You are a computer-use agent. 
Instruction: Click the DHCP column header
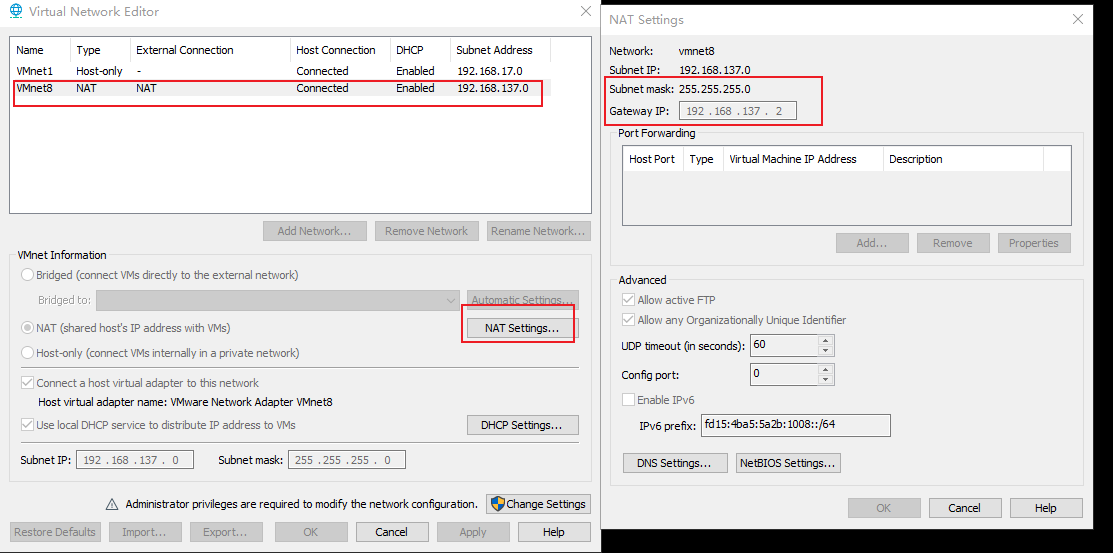[x=420, y=50]
